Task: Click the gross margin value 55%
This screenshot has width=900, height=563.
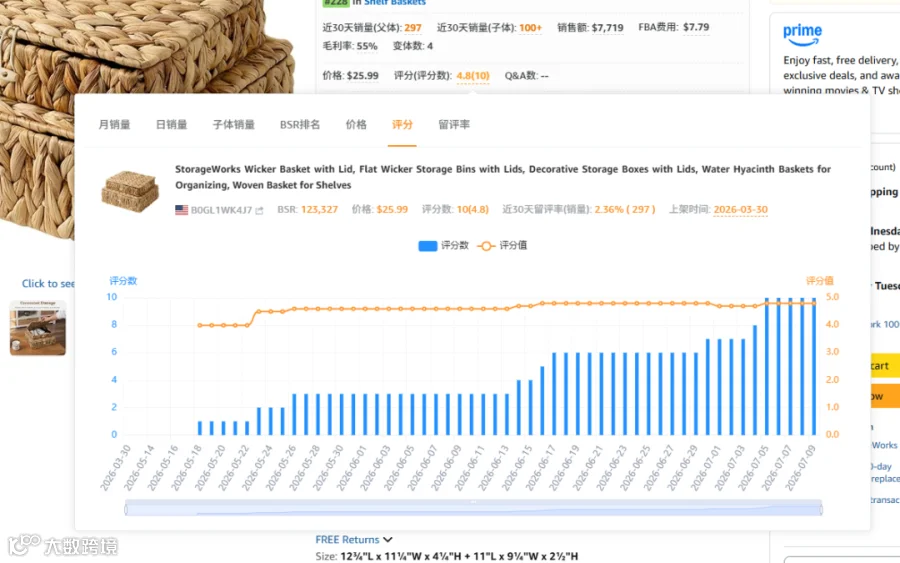Action: coord(367,46)
